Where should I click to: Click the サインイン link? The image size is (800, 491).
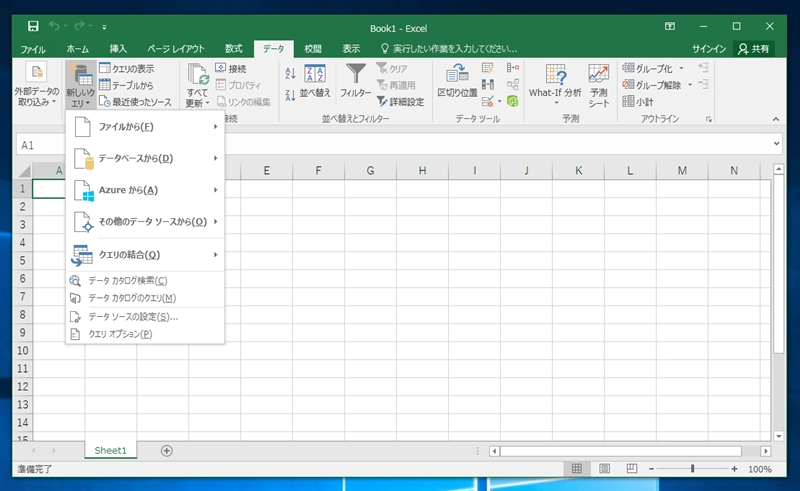point(709,49)
